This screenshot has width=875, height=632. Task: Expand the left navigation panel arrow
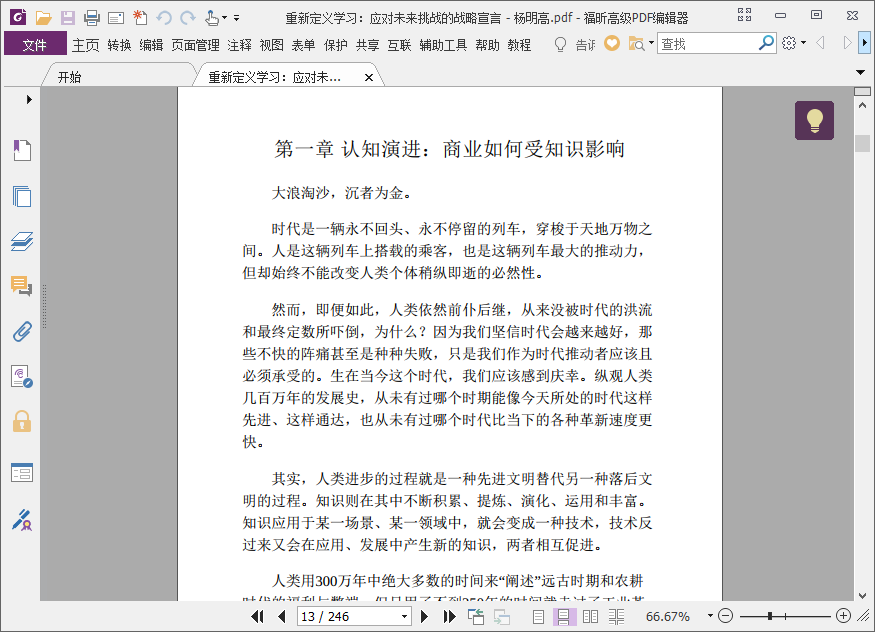click(29, 99)
